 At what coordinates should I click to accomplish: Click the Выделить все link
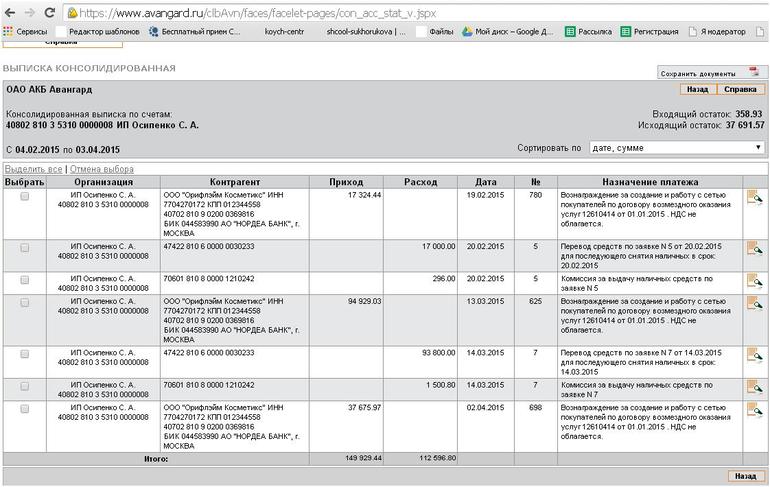coord(33,169)
